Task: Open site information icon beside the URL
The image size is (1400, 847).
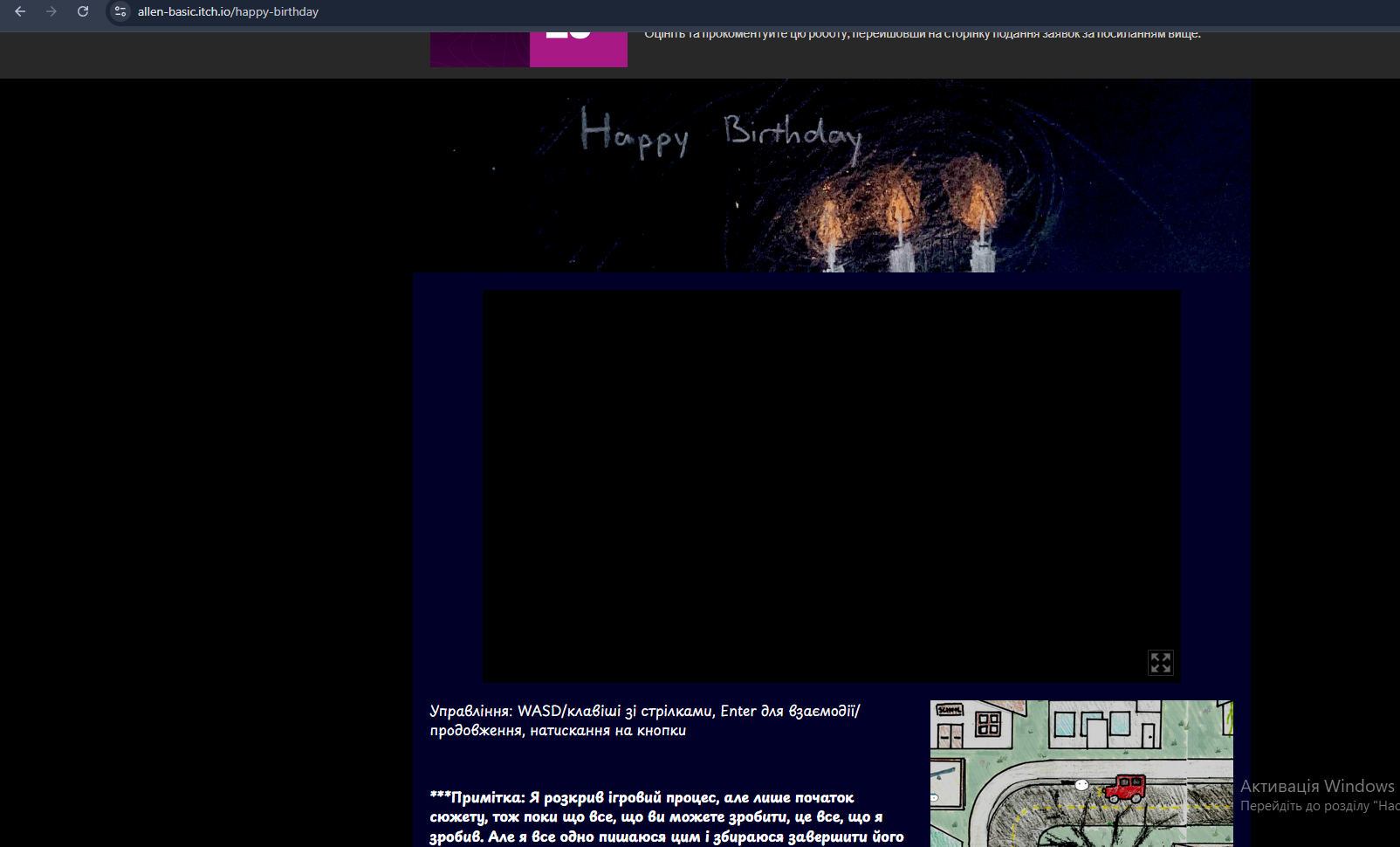Action: [120, 11]
